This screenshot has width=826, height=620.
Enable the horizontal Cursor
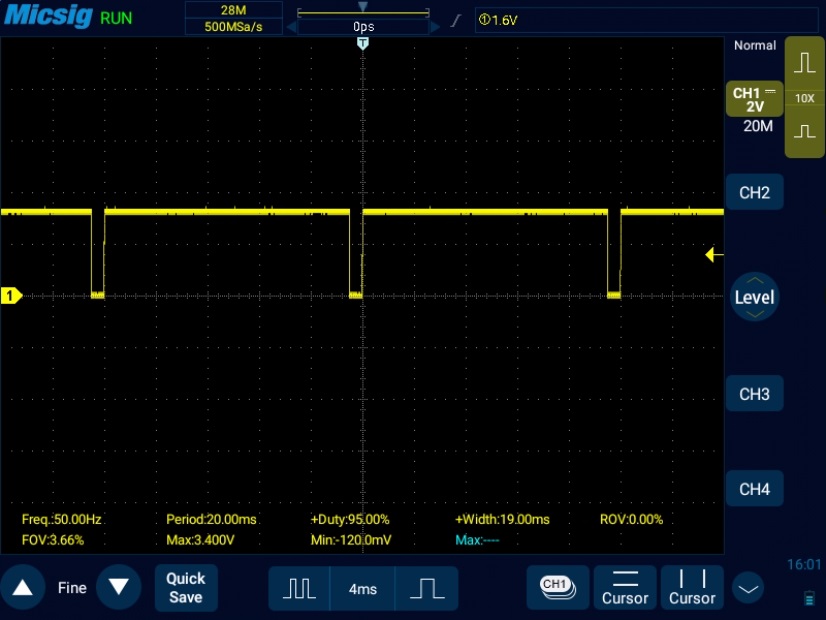[x=625, y=587]
